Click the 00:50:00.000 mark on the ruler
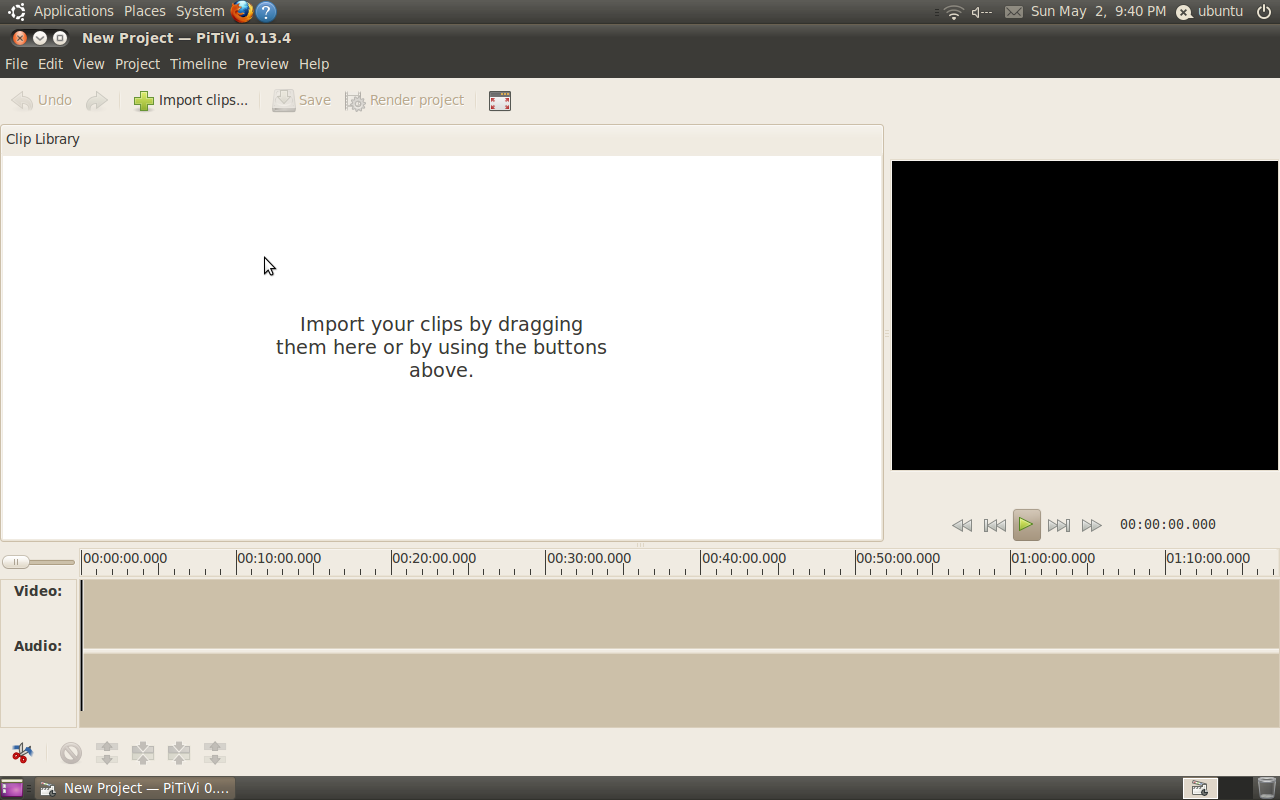This screenshot has width=1280, height=800. pos(898,558)
